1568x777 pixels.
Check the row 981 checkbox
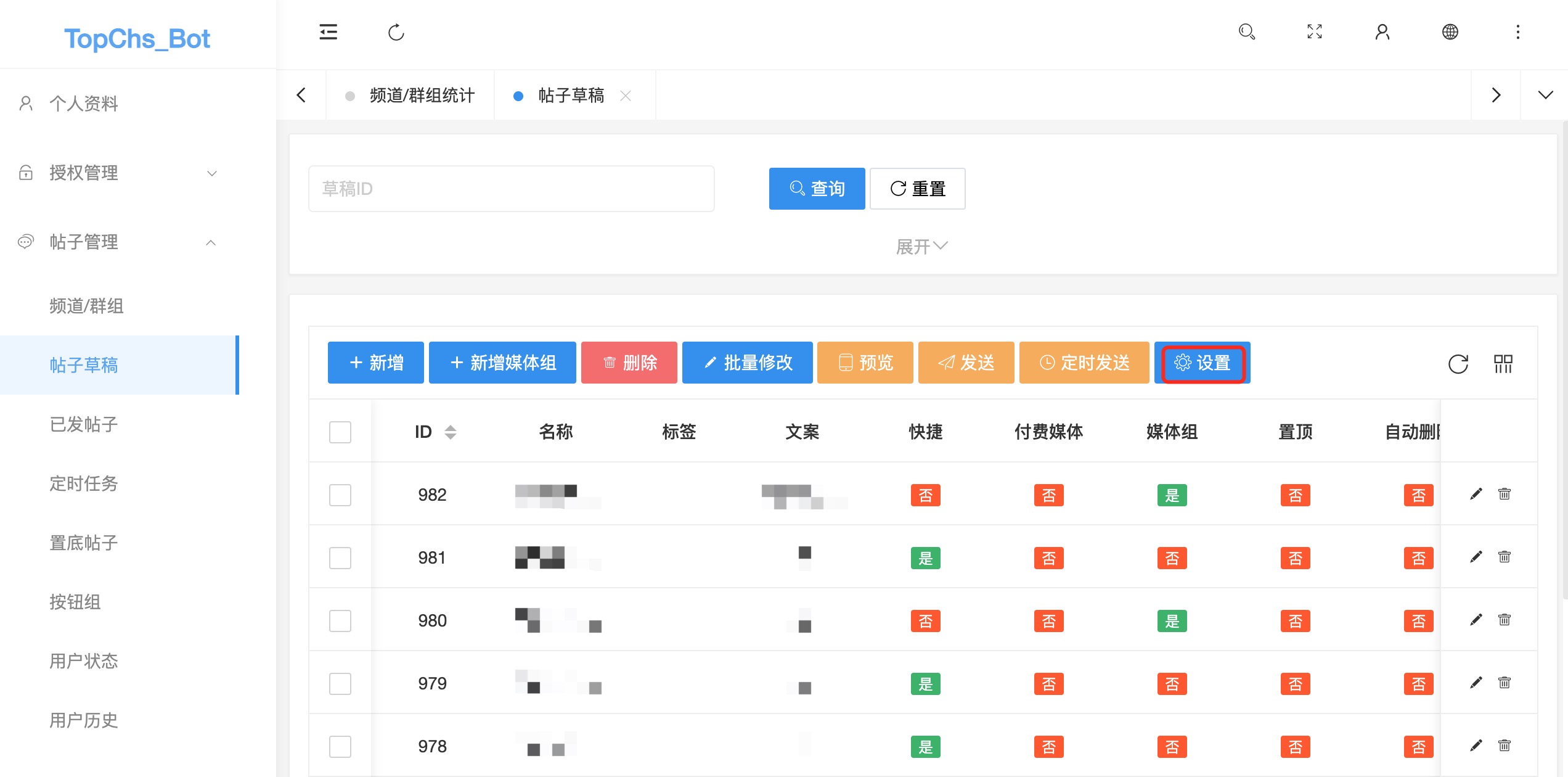click(340, 558)
